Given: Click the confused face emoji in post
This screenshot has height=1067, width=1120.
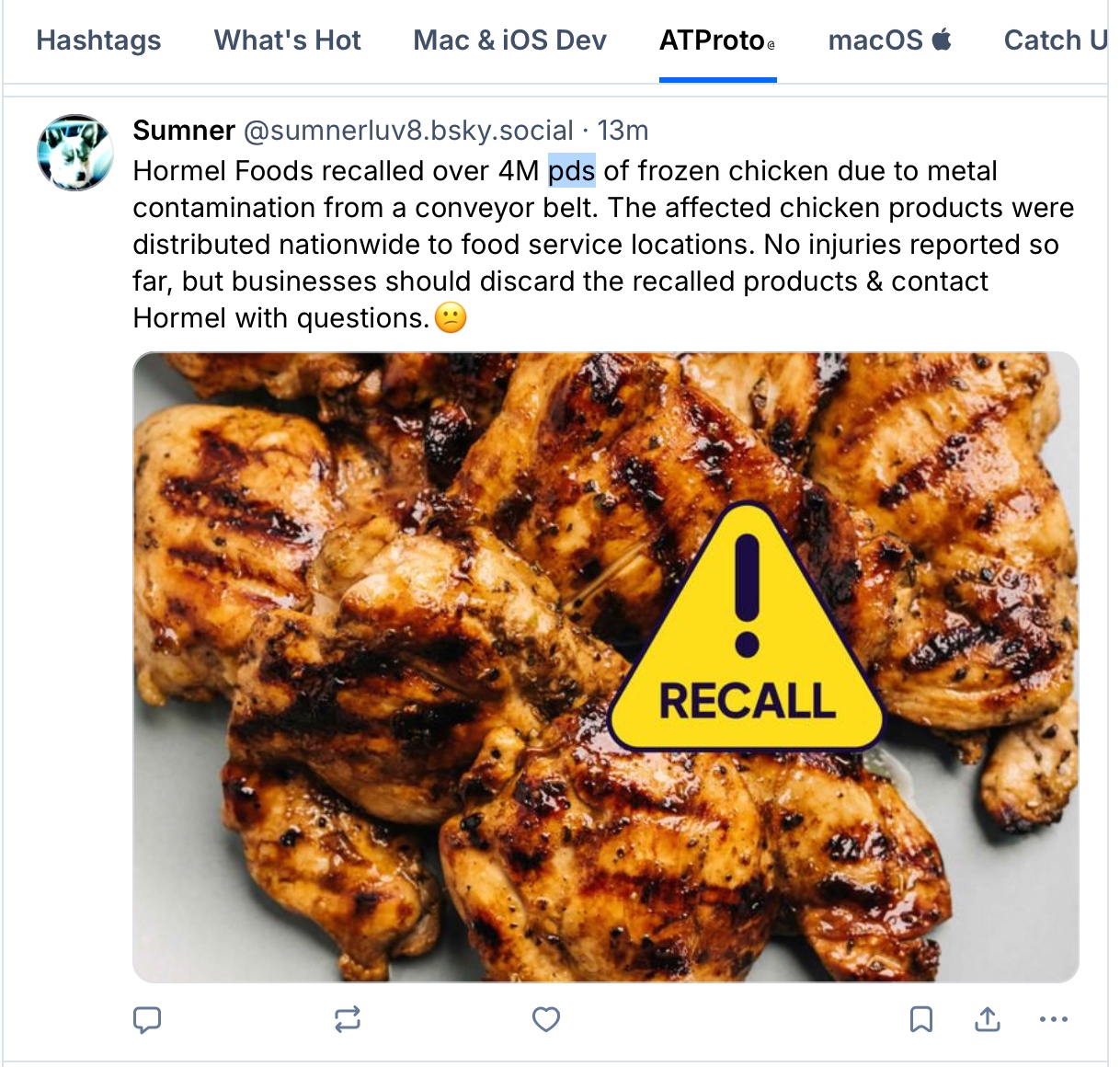Looking at the screenshot, I should (451, 318).
